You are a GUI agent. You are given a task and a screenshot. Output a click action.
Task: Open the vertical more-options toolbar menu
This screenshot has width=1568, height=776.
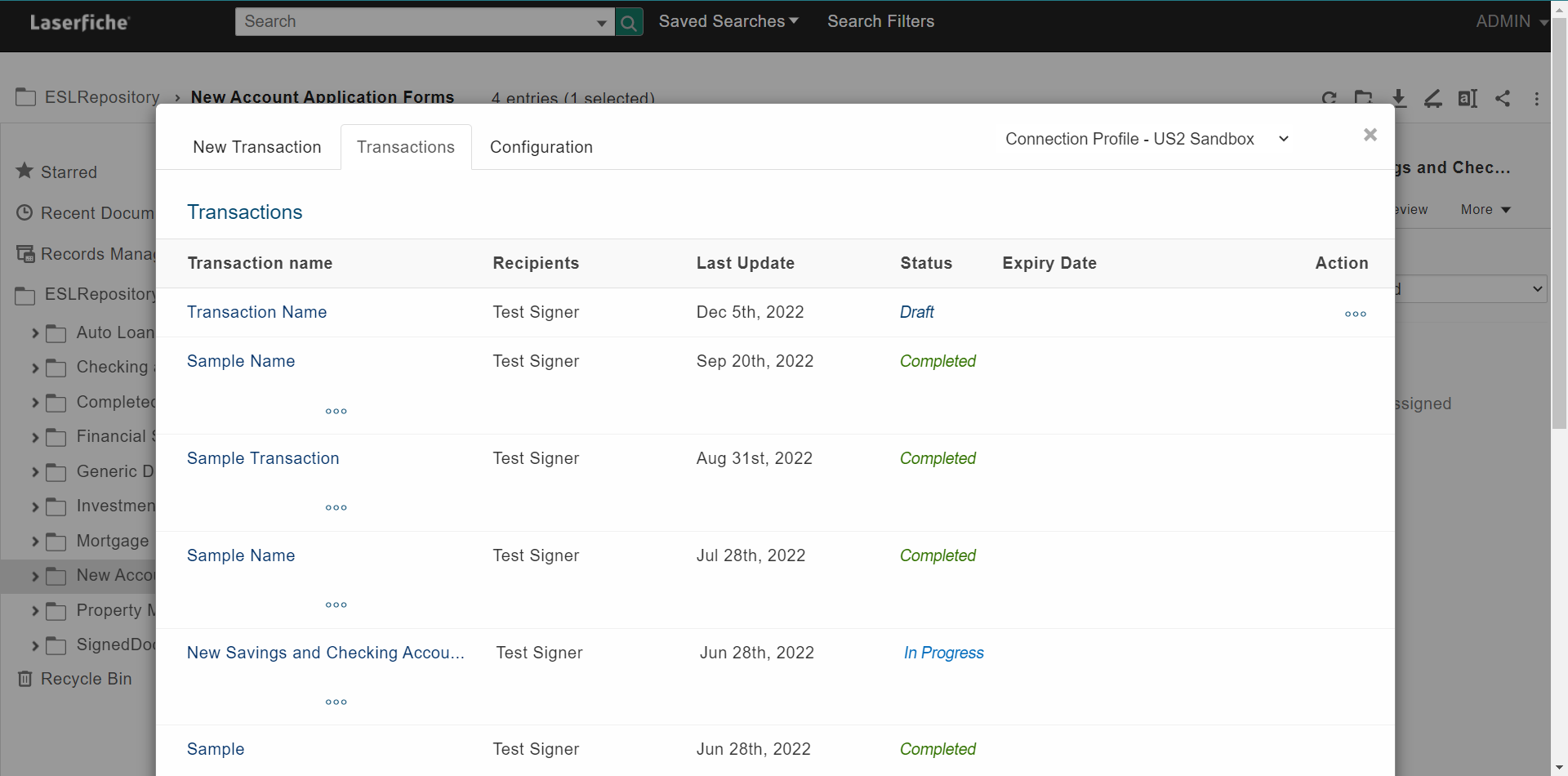click(1537, 98)
